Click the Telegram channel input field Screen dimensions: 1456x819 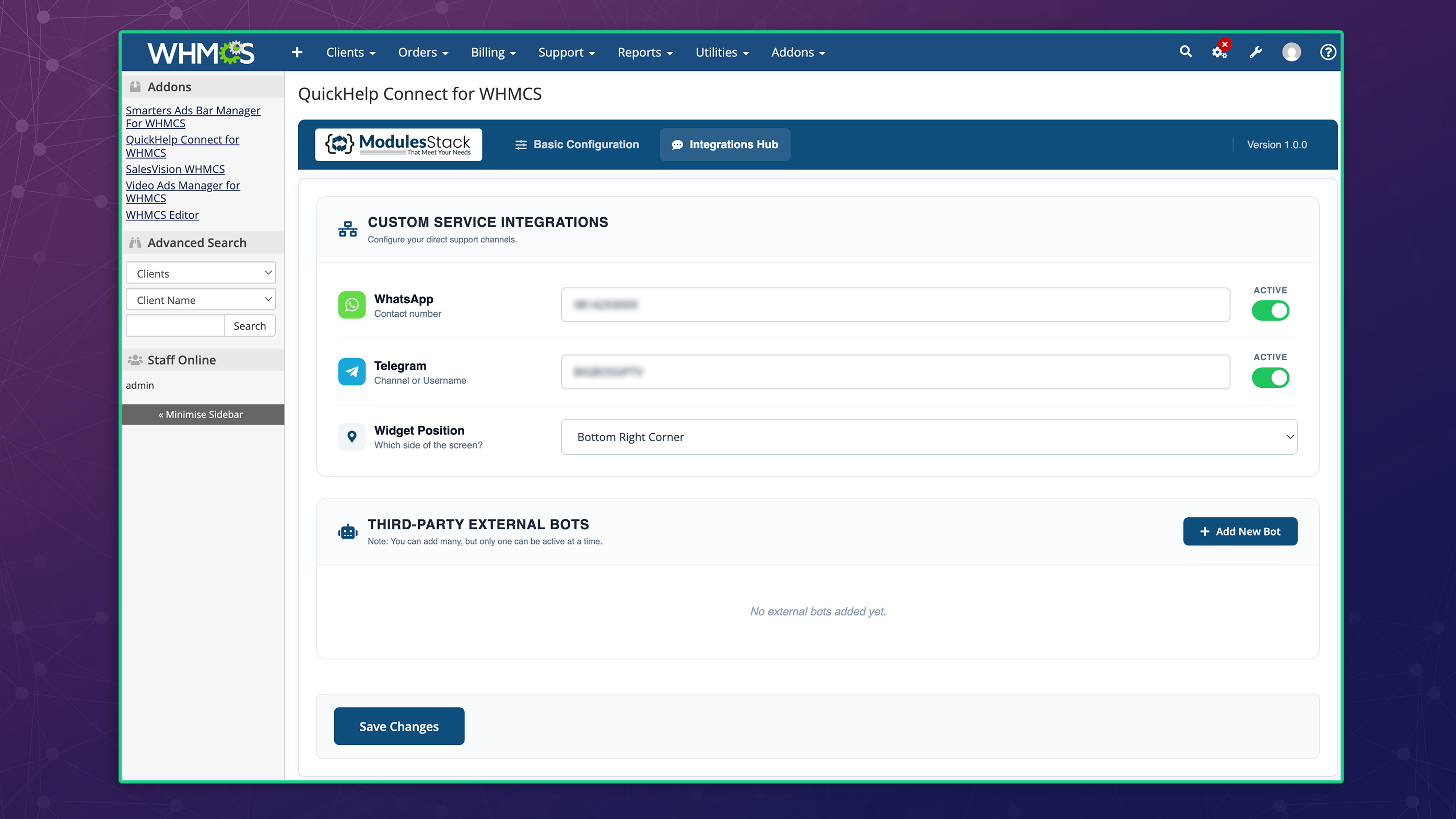click(x=895, y=372)
